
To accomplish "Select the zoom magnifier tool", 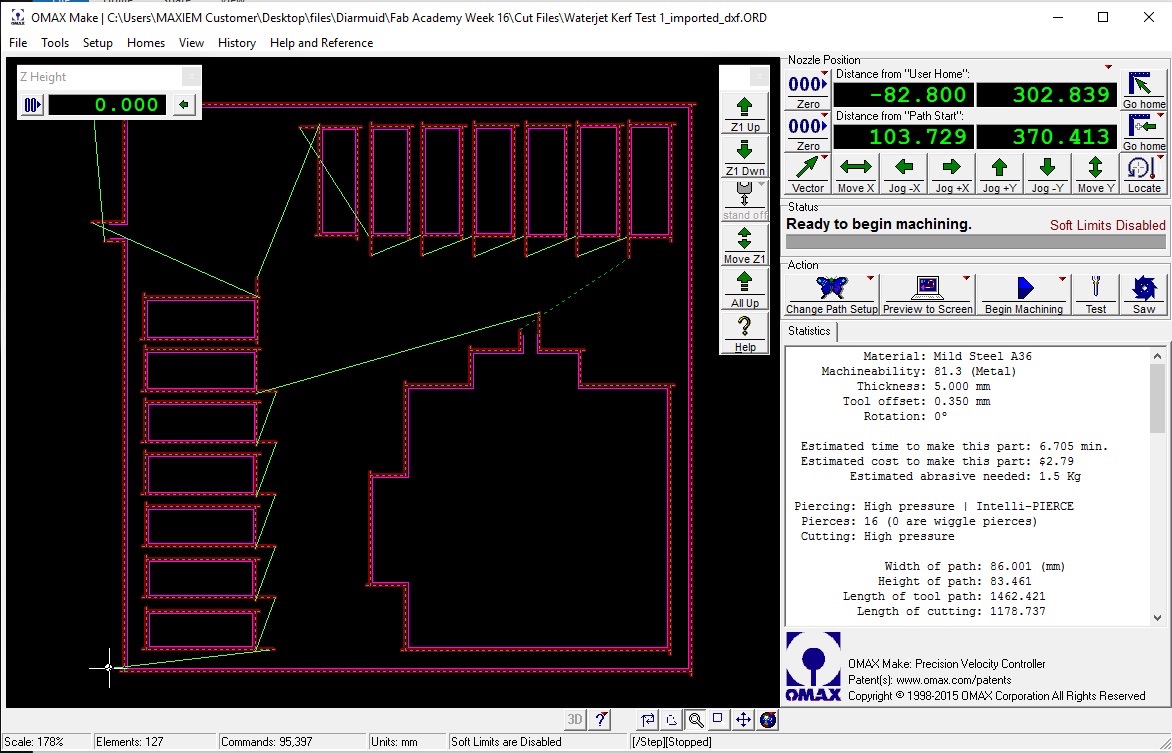I will [695, 719].
